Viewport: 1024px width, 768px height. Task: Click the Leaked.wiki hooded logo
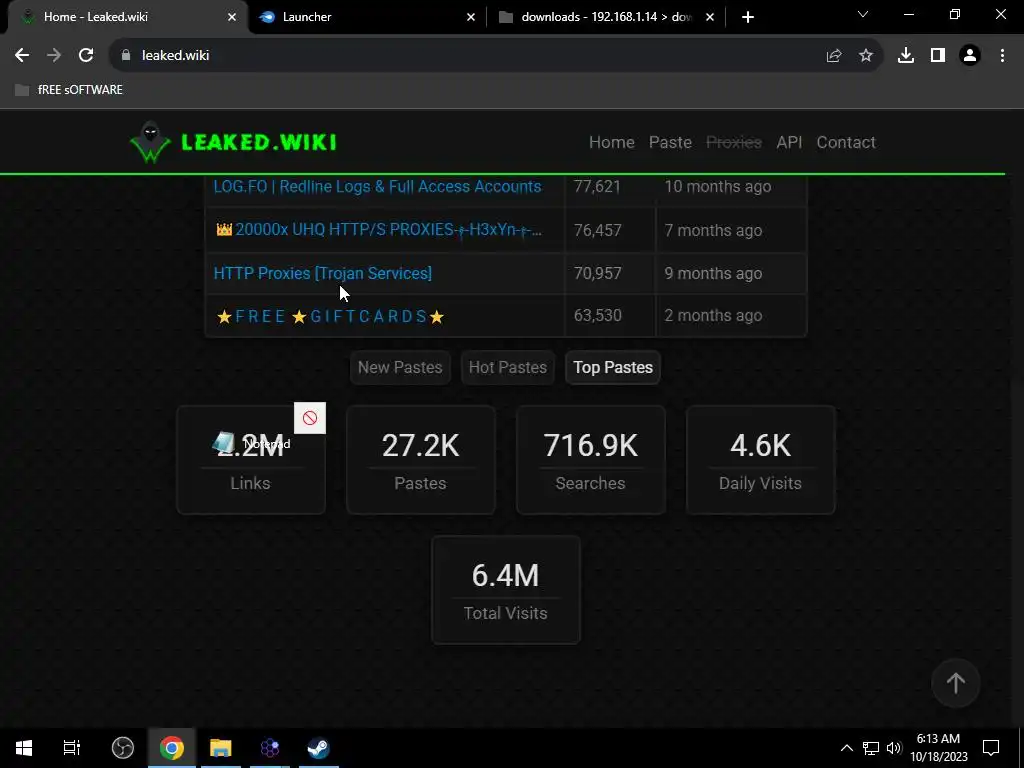click(150, 142)
